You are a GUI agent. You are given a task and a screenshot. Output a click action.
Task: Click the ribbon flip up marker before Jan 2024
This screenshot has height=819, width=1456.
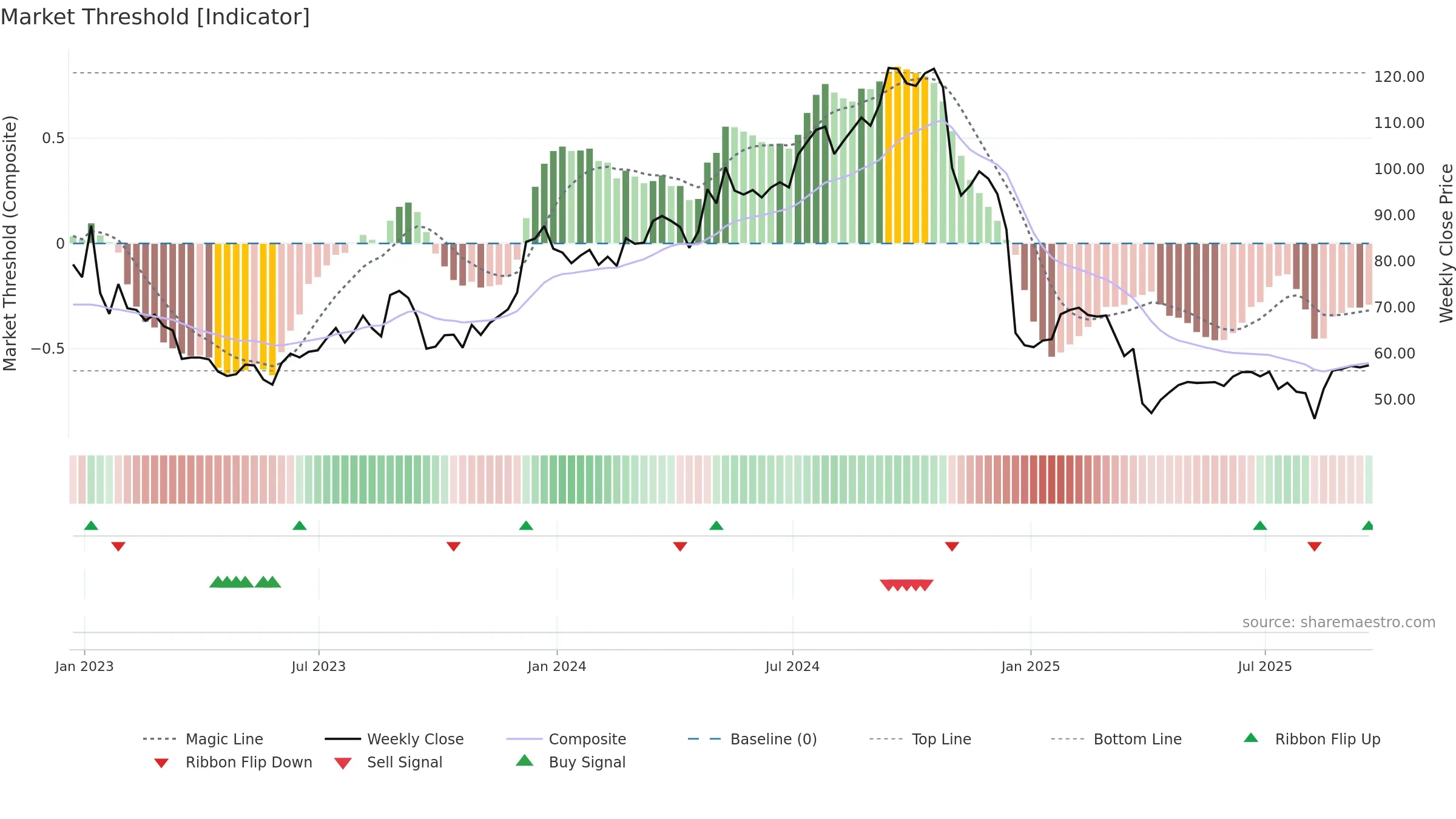[x=526, y=525]
